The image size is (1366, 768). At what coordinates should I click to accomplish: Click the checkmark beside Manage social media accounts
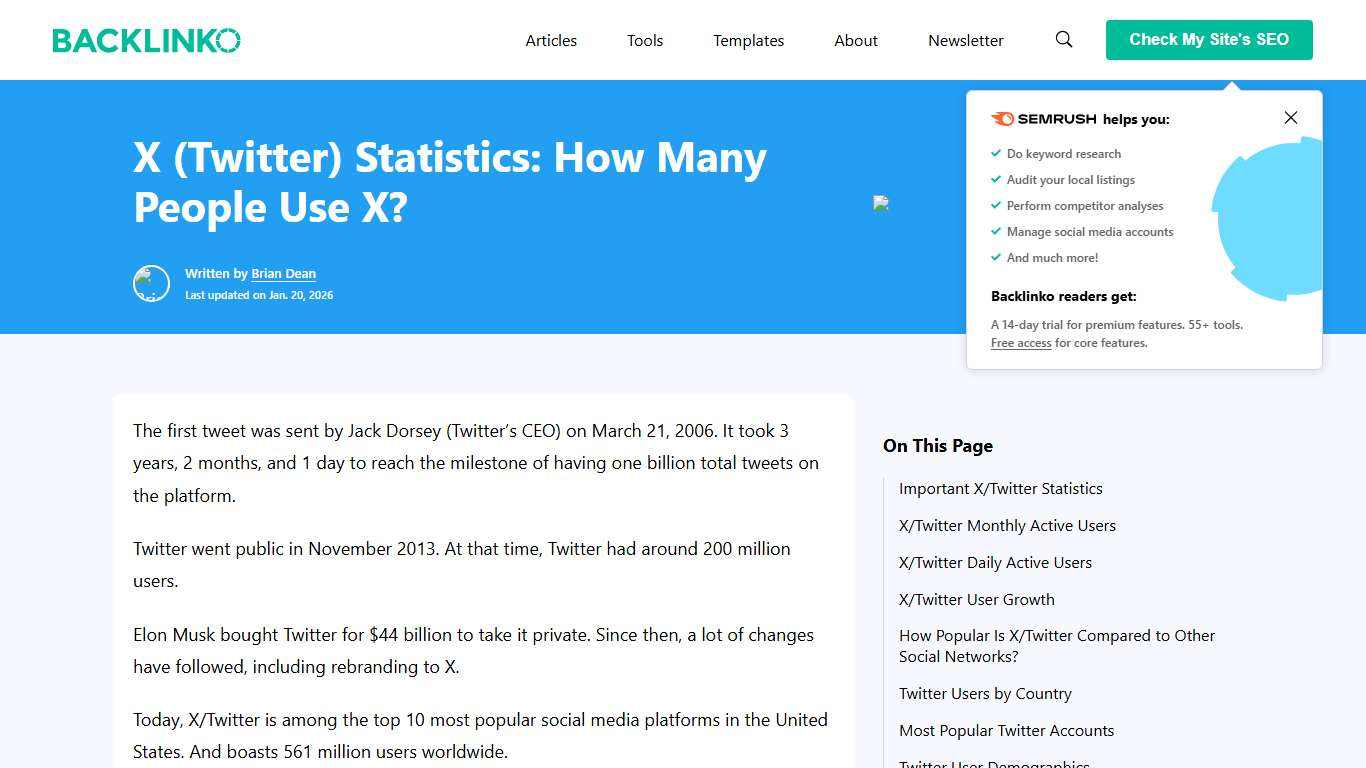coord(996,231)
